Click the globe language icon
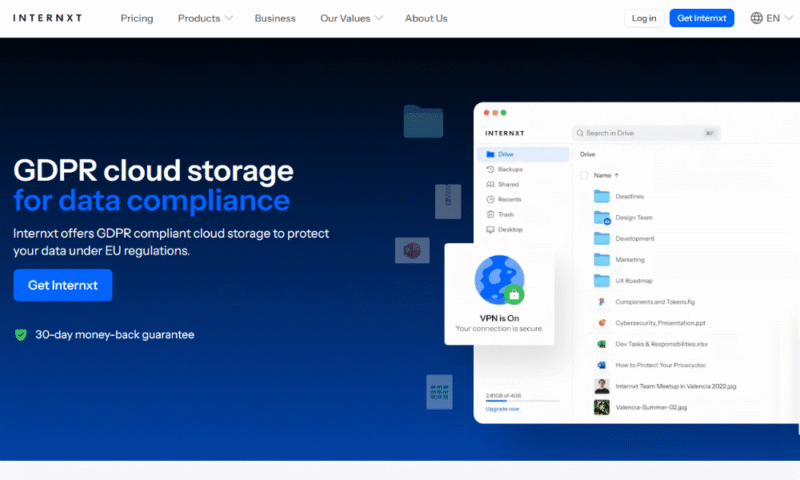The height and width of the screenshot is (480, 800). coord(756,18)
